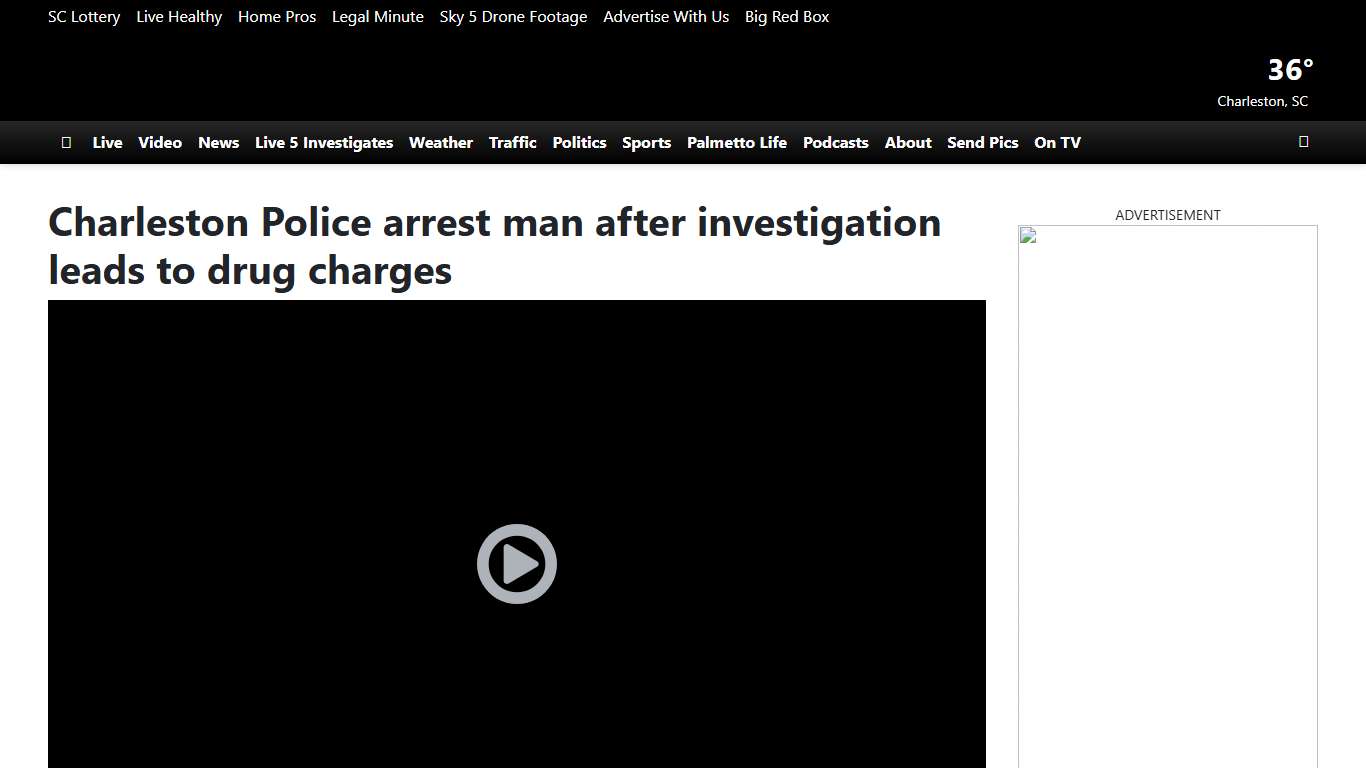The height and width of the screenshot is (768, 1366).
Task: Navigate to the Traffic page
Action: pyautogui.click(x=512, y=142)
